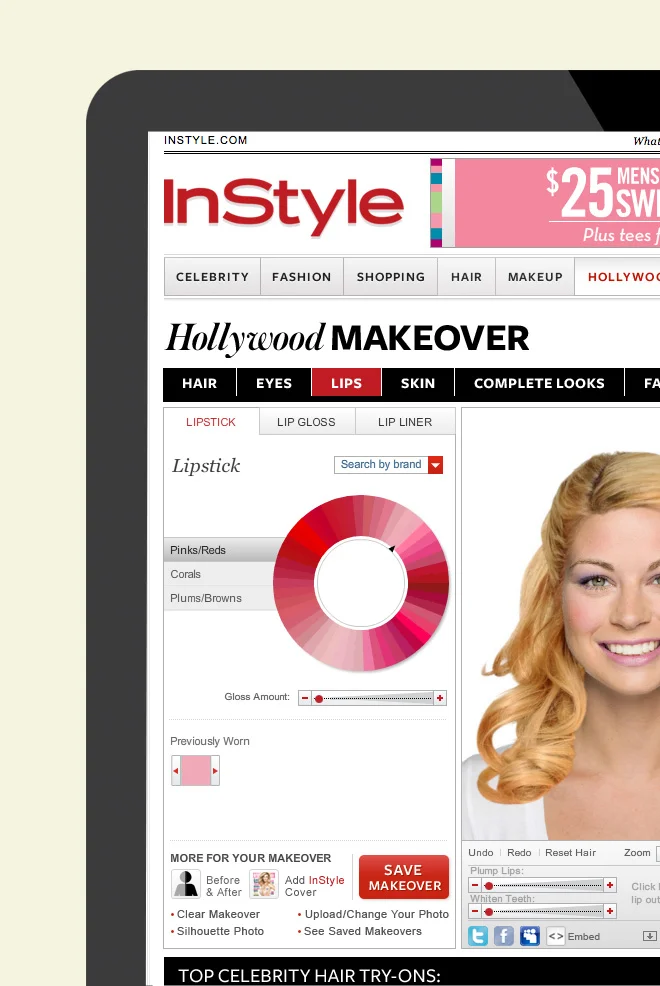Decrease Whiten Teeth with minus button

click(x=475, y=911)
